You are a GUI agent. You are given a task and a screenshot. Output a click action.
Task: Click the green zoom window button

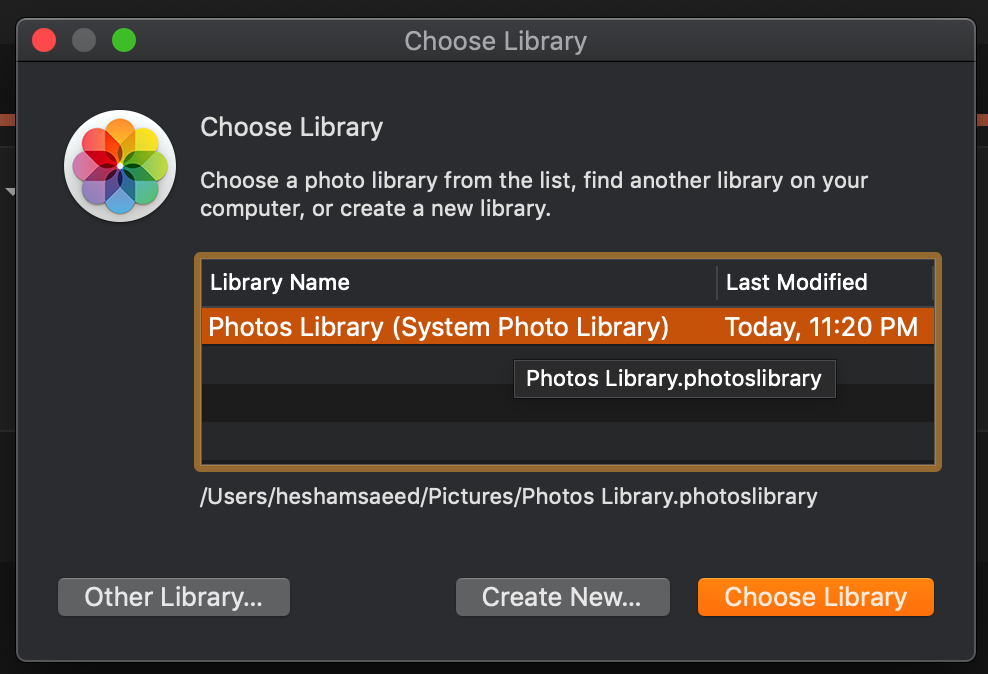[123, 41]
